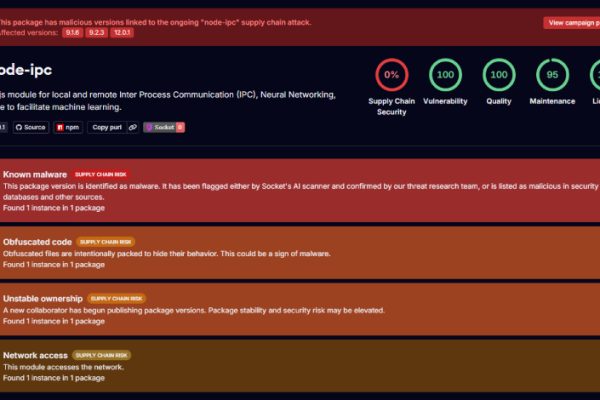Select affected version 12.0.1 badge
Screen dimensions: 600x400
click(122, 33)
